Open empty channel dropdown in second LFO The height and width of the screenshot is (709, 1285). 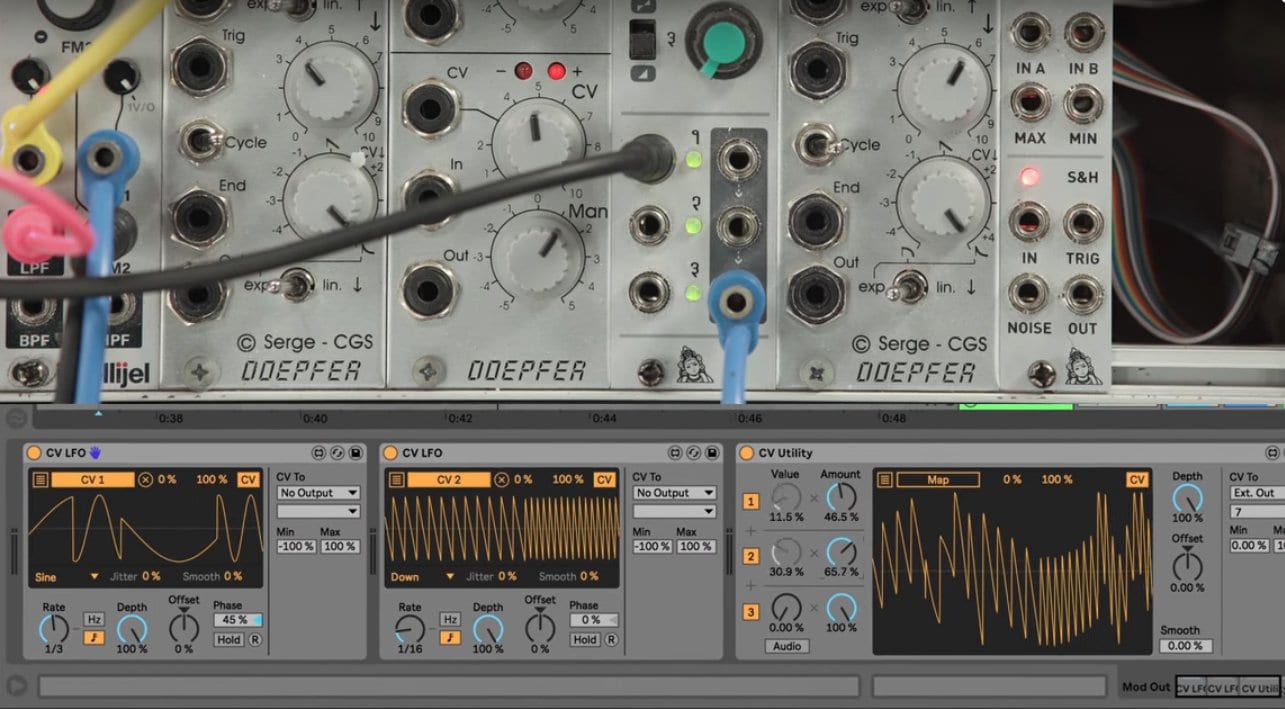tap(675, 511)
